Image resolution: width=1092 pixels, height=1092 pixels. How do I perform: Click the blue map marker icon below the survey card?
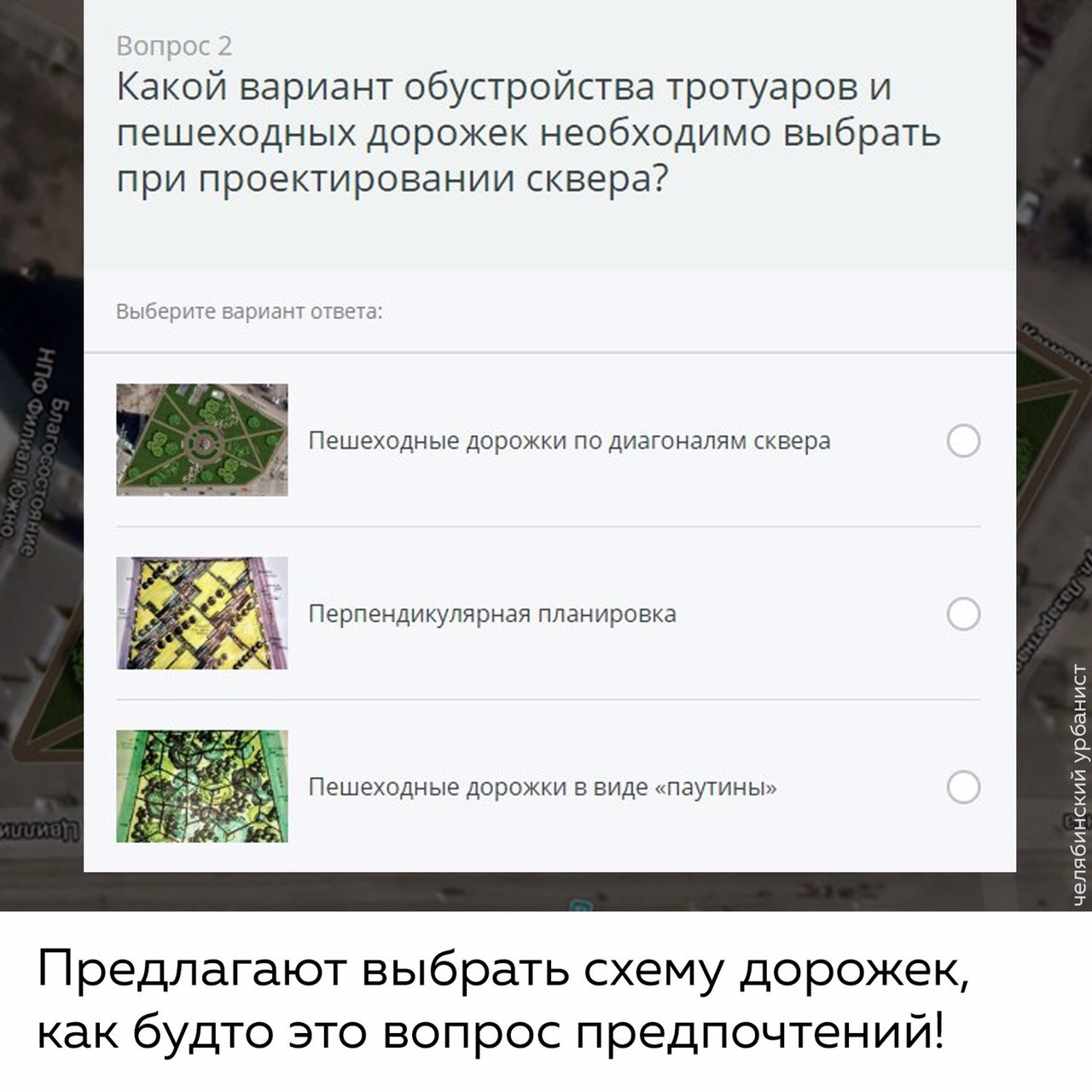point(582,905)
